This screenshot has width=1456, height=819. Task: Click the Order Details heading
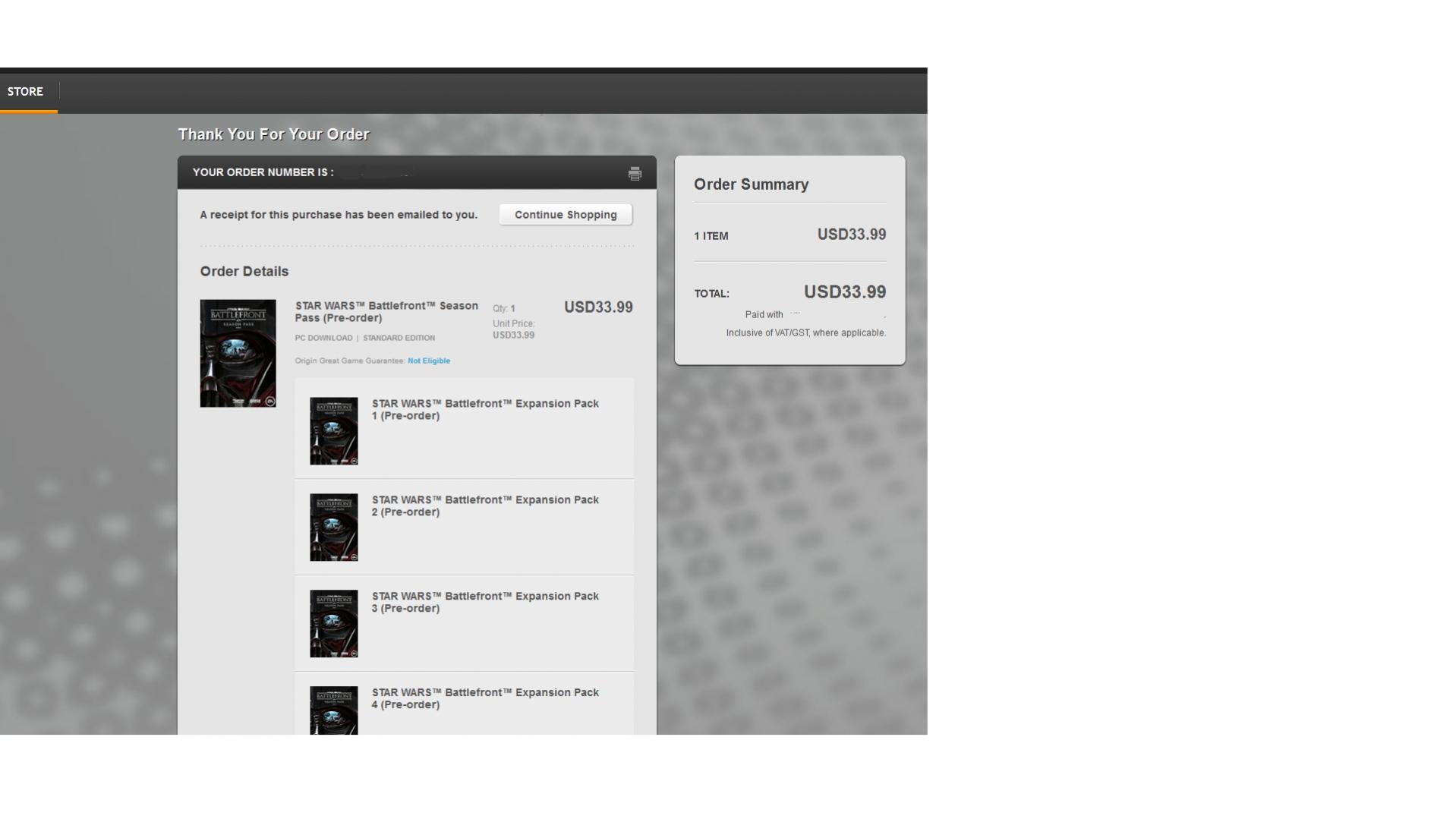pyautogui.click(x=244, y=272)
